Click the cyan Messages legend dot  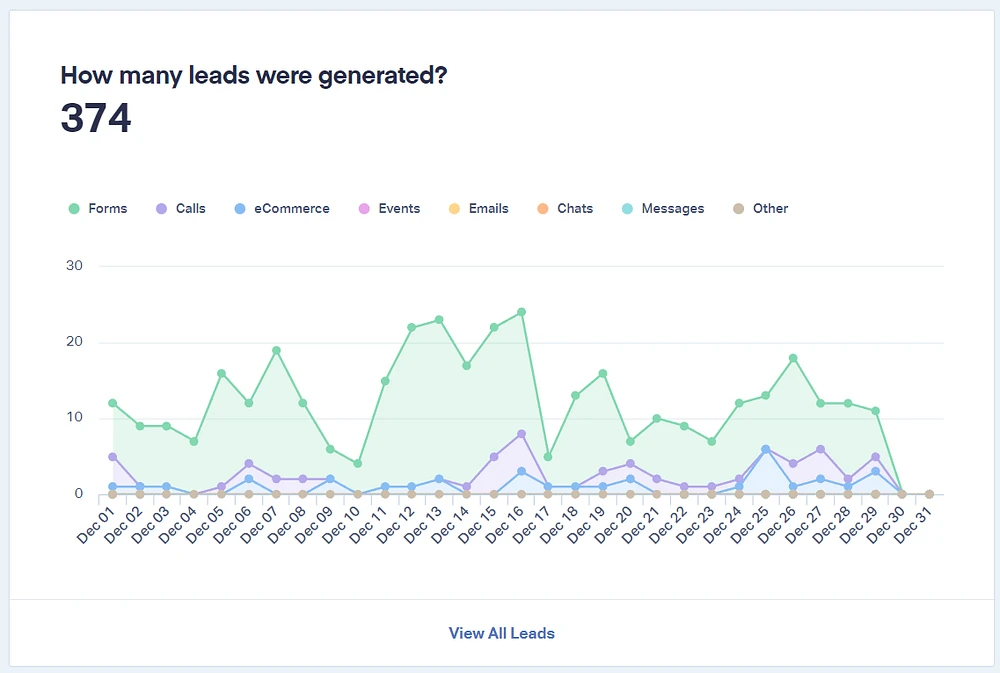click(x=628, y=208)
